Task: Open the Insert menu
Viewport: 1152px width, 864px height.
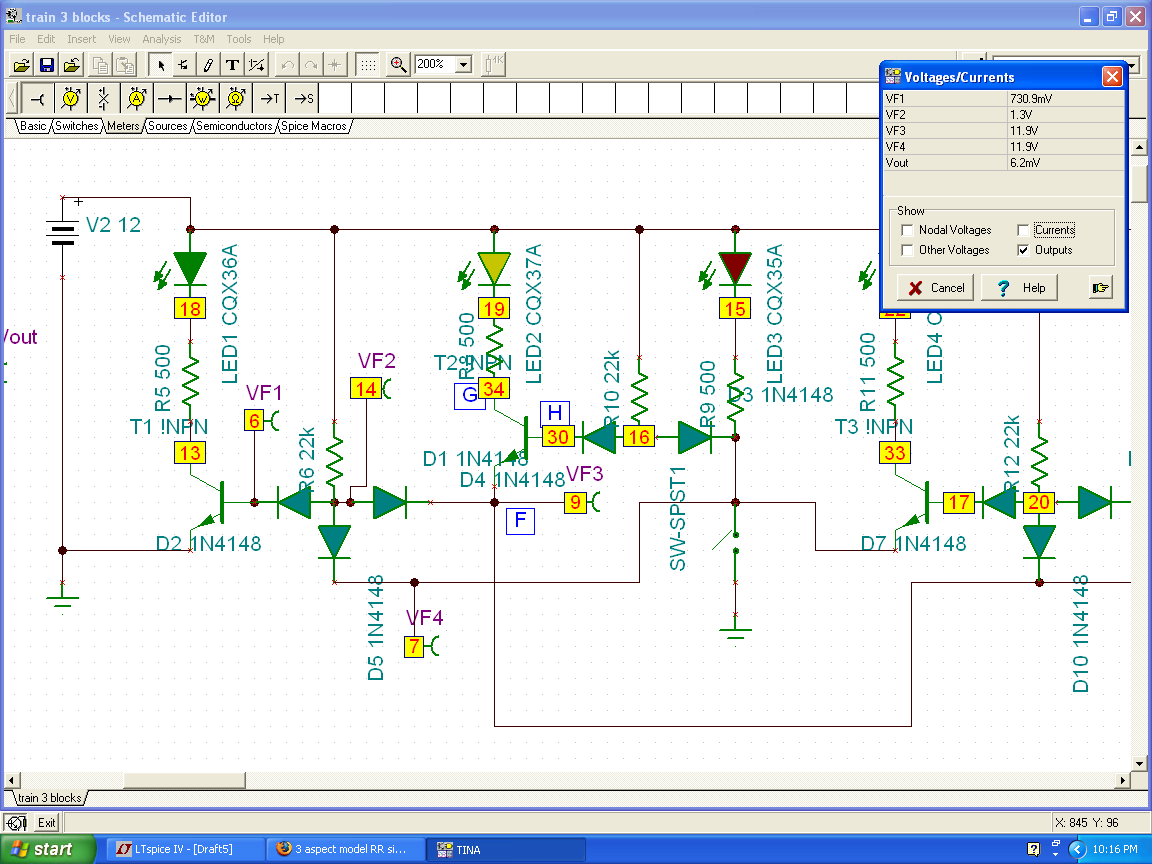Action: coord(82,39)
